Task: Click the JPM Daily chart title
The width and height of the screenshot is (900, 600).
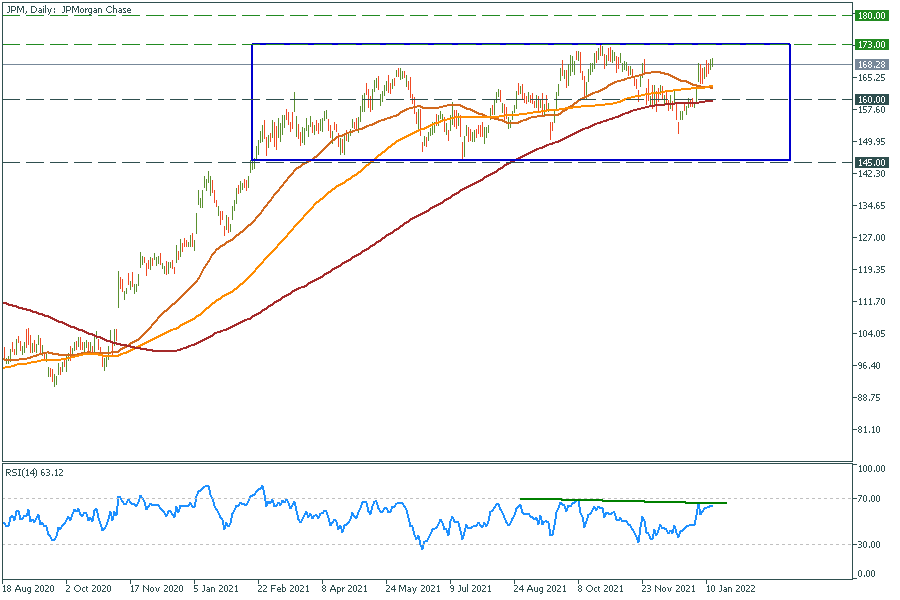Action: (x=68, y=10)
